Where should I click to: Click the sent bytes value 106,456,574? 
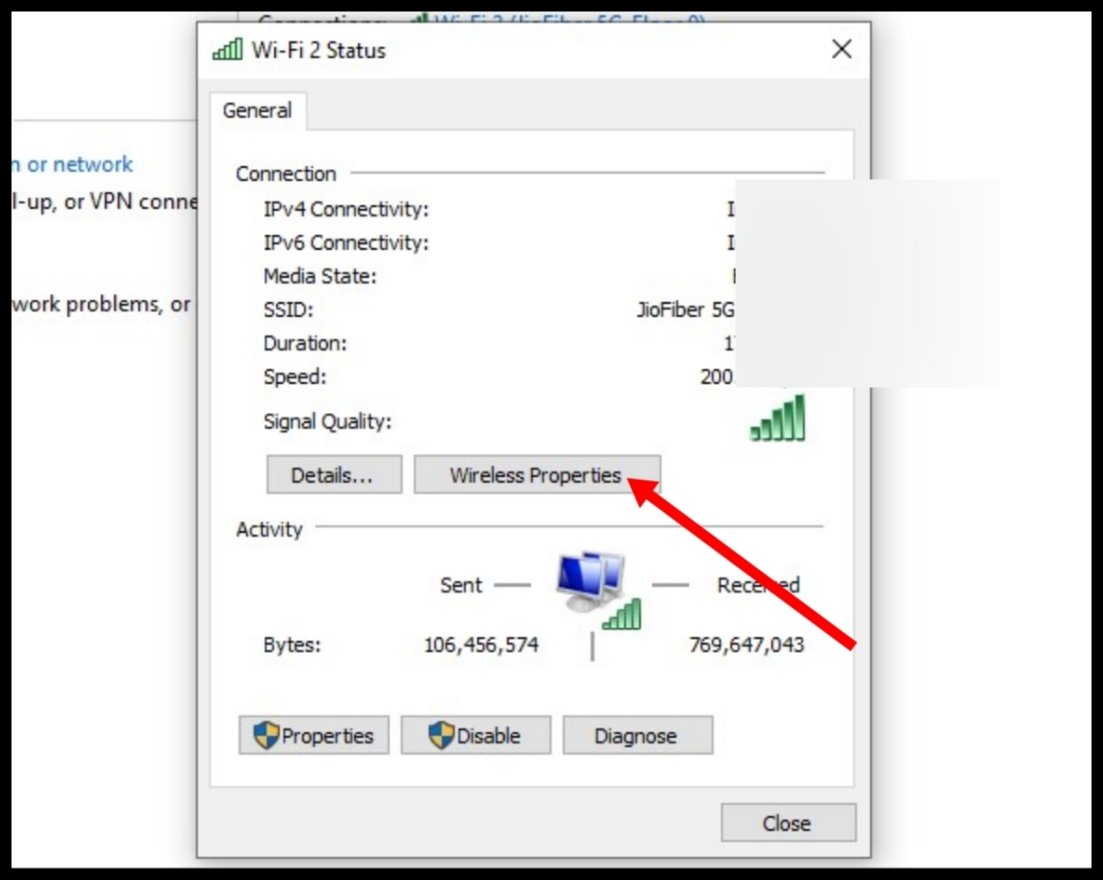[x=481, y=644]
